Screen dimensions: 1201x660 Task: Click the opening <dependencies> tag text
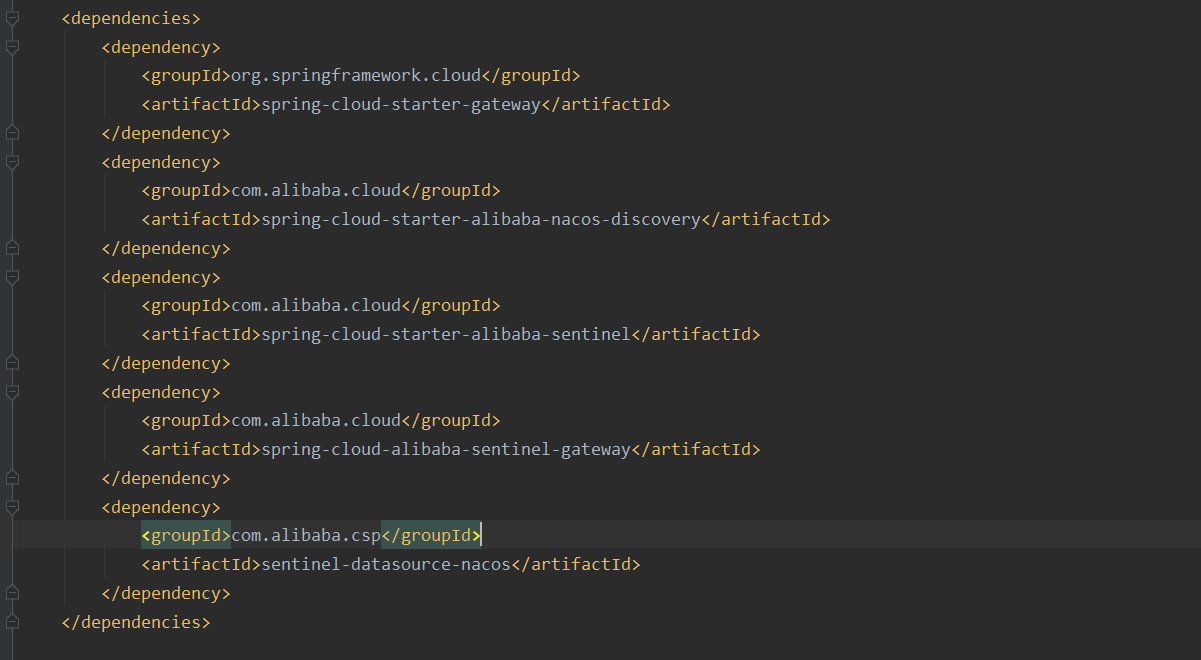[x=131, y=18]
